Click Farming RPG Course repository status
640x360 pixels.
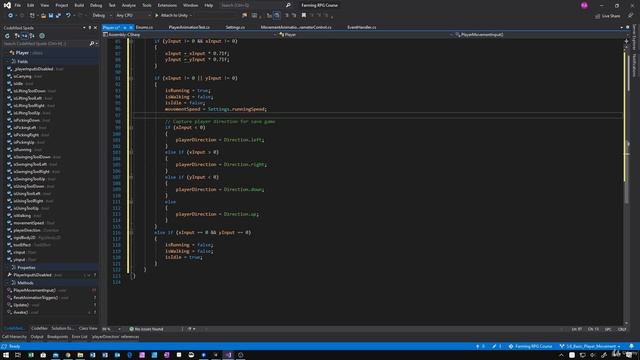click(530, 346)
